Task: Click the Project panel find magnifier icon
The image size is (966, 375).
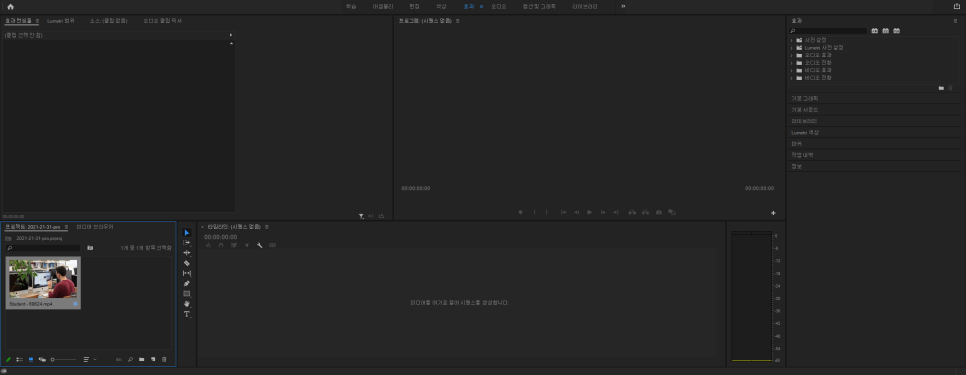Action: coord(130,359)
